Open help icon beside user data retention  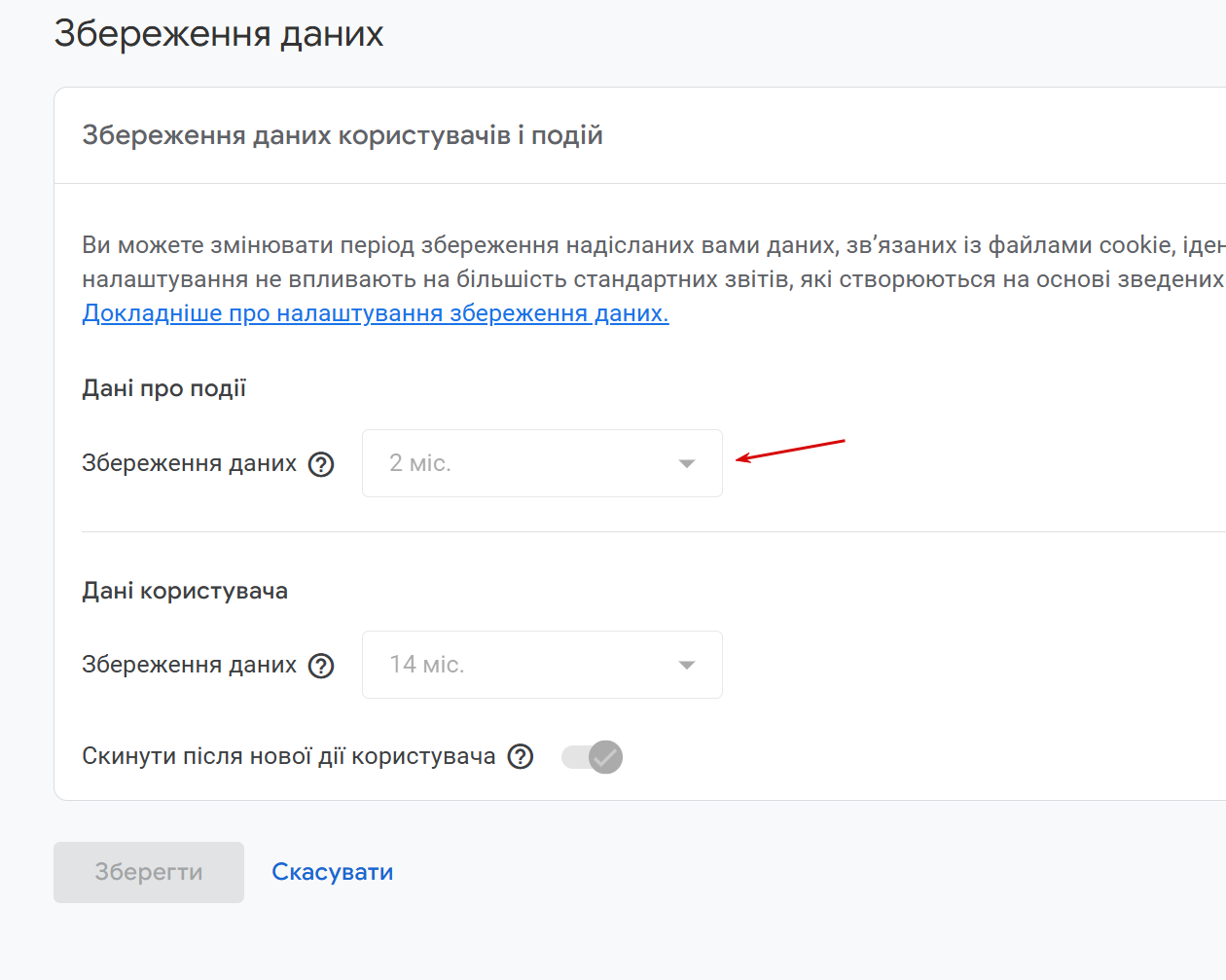coord(321,666)
